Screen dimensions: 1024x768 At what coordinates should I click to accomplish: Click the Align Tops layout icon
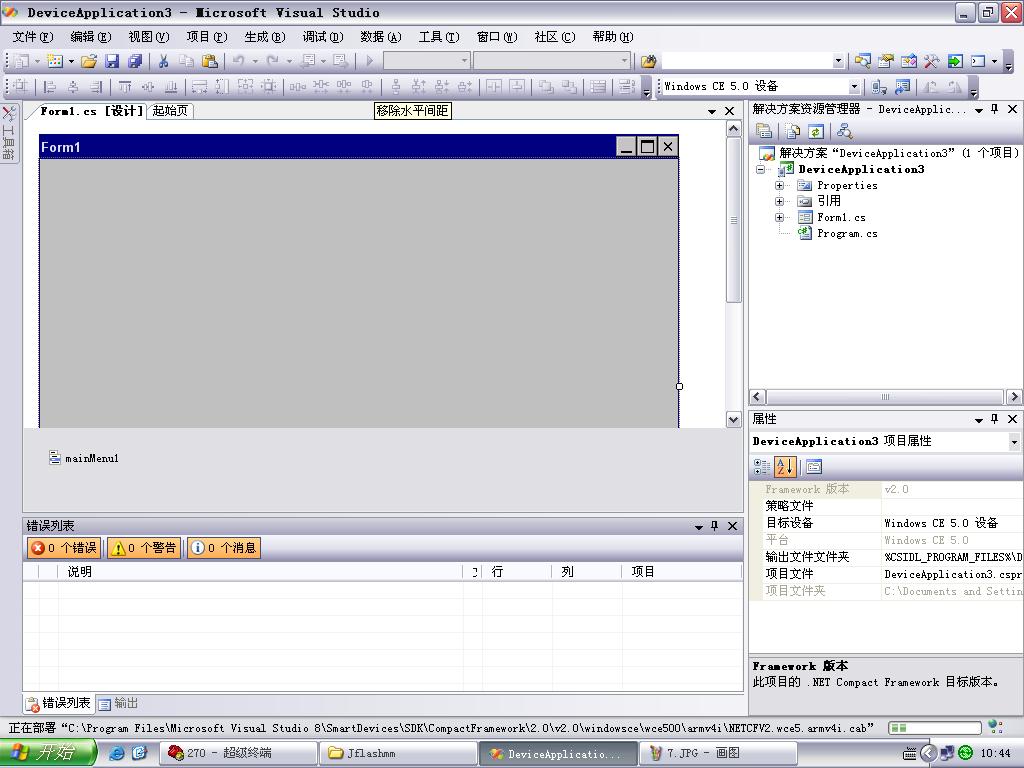coord(125,86)
